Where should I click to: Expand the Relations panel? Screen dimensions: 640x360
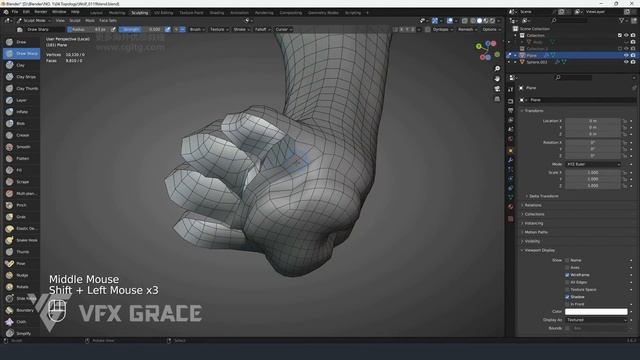[533, 205]
